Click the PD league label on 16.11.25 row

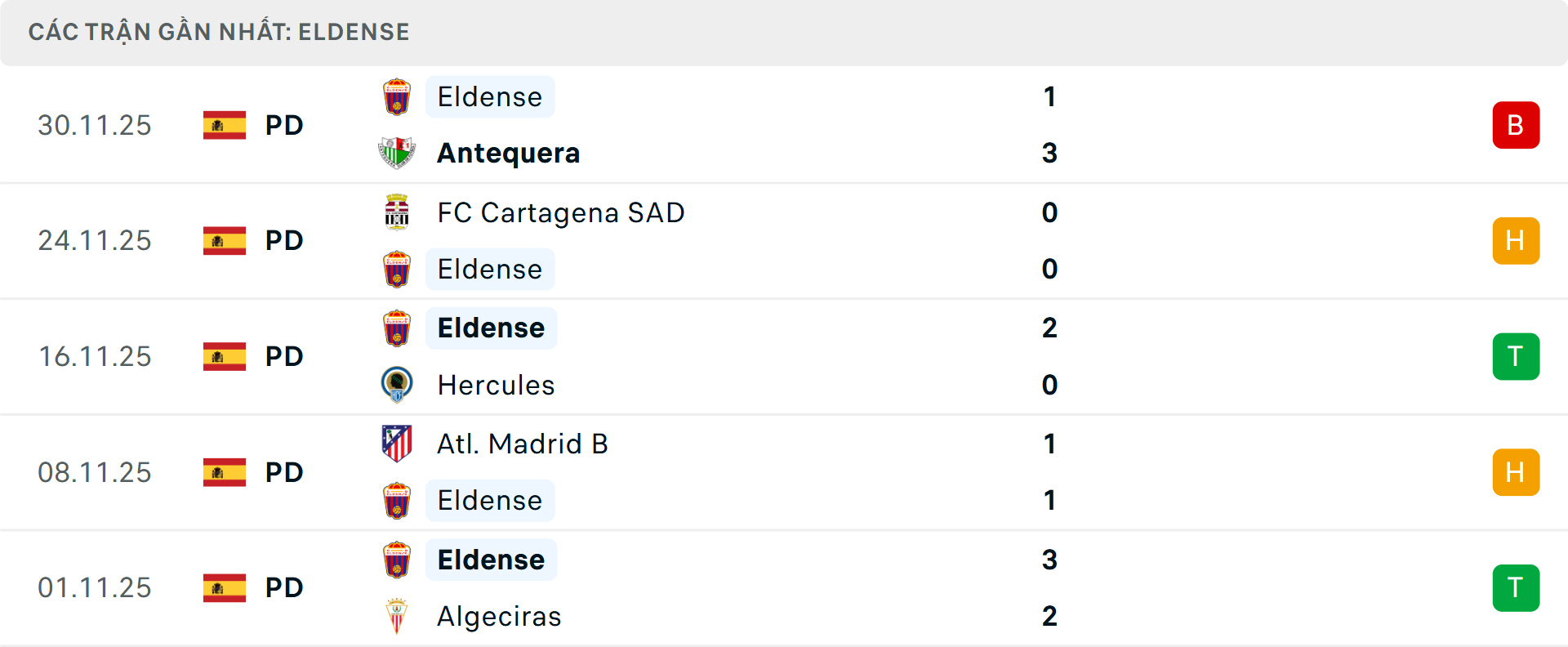(x=284, y=356)
